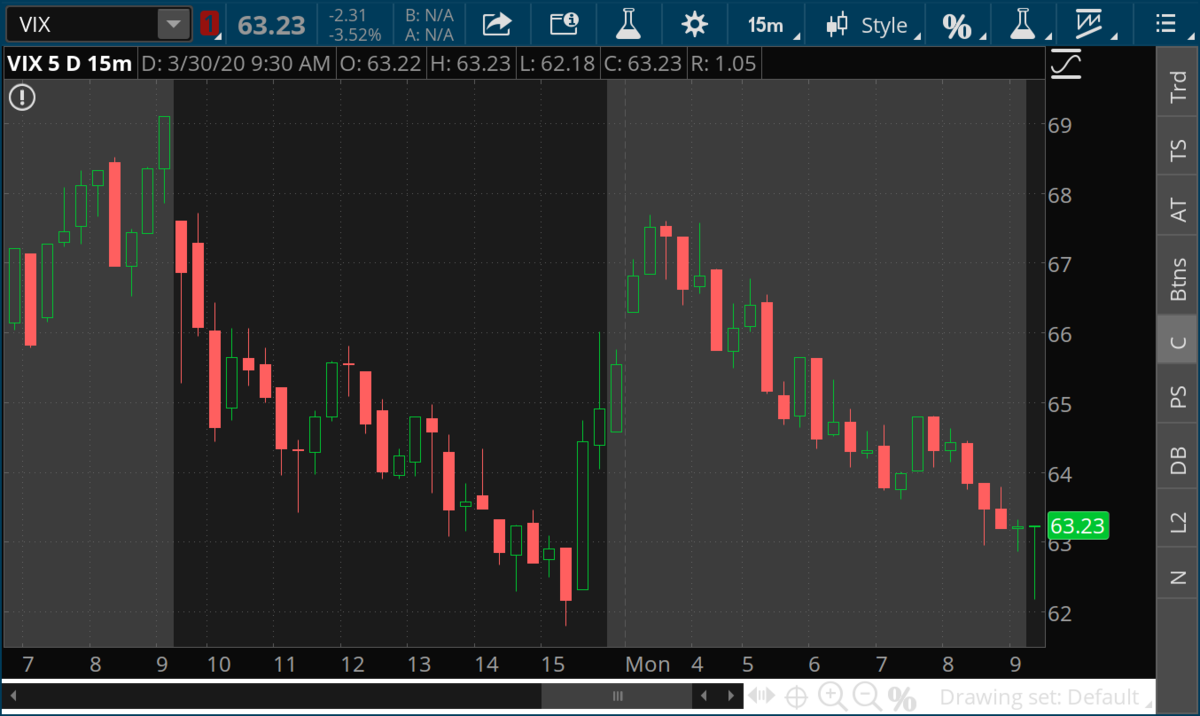The width and height of the screenshot is (1200, 716).
Task: Click the crosshair pan icon at bottom
Action: pyautogui.click(x=797, y=697)
